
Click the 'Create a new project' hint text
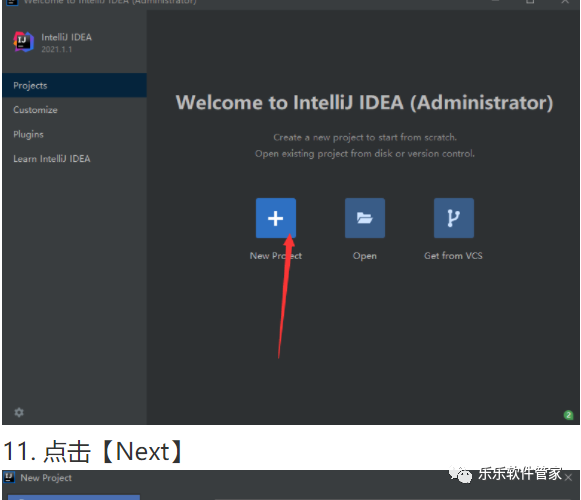(365, 138)
